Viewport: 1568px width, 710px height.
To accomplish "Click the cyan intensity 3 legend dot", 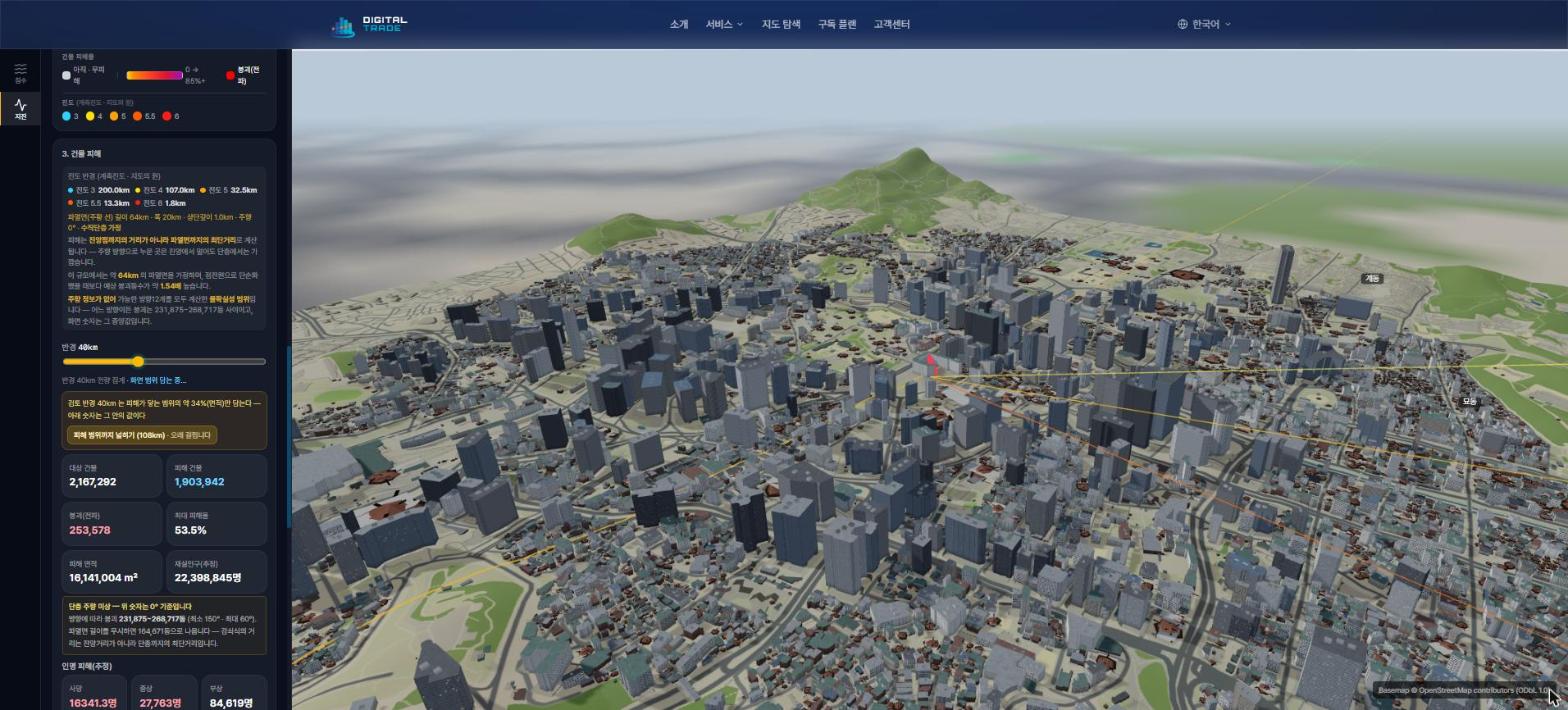I will (66, 116).
